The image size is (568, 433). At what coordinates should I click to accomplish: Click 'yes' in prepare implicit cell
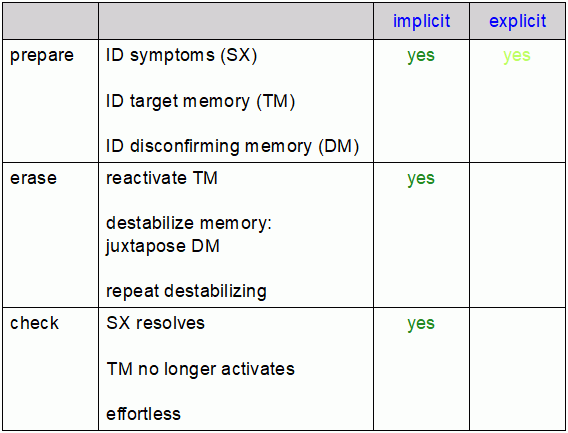click(421, 56)
